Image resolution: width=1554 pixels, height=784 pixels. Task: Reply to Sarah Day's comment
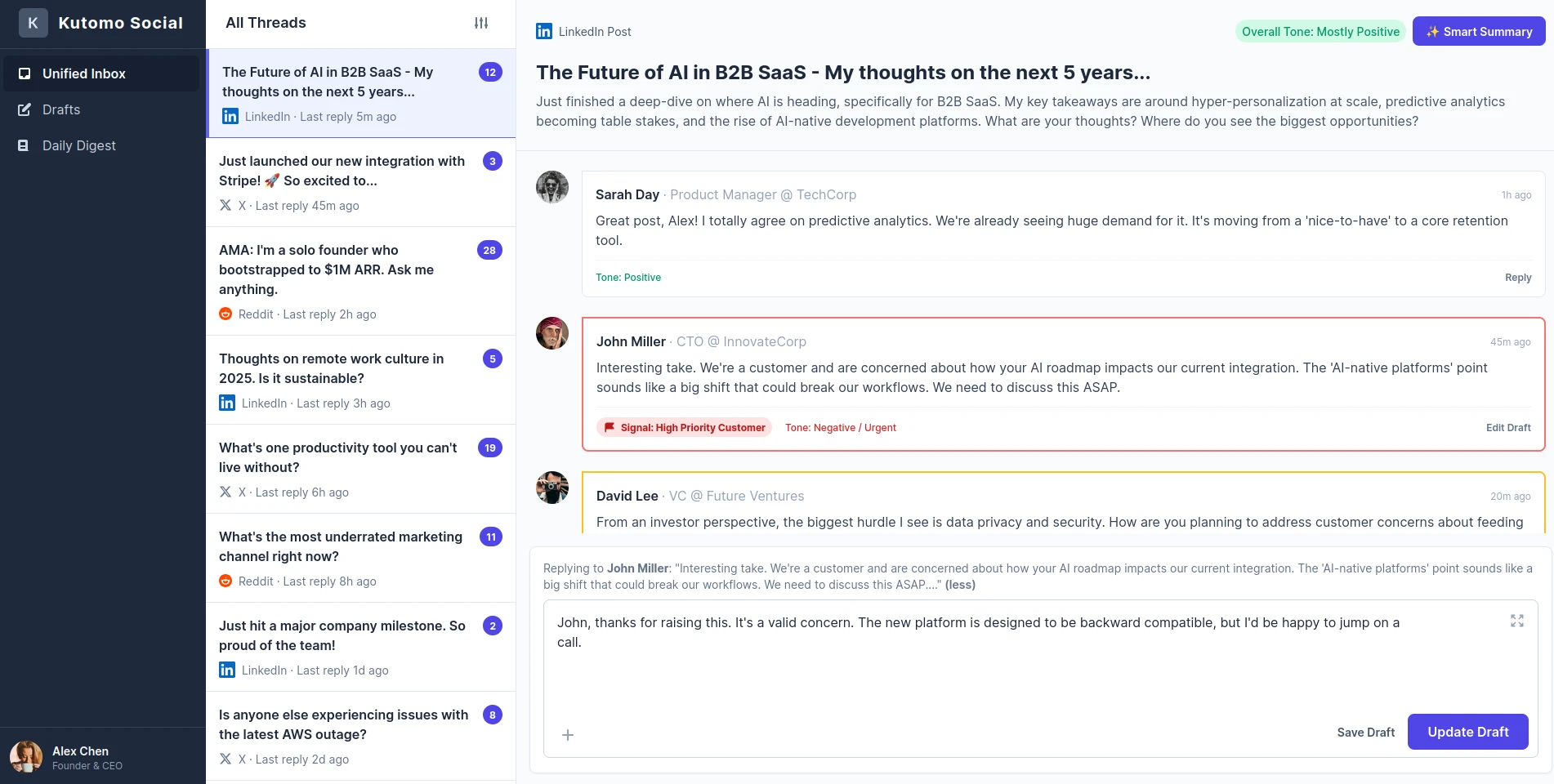pos(1518,278)
